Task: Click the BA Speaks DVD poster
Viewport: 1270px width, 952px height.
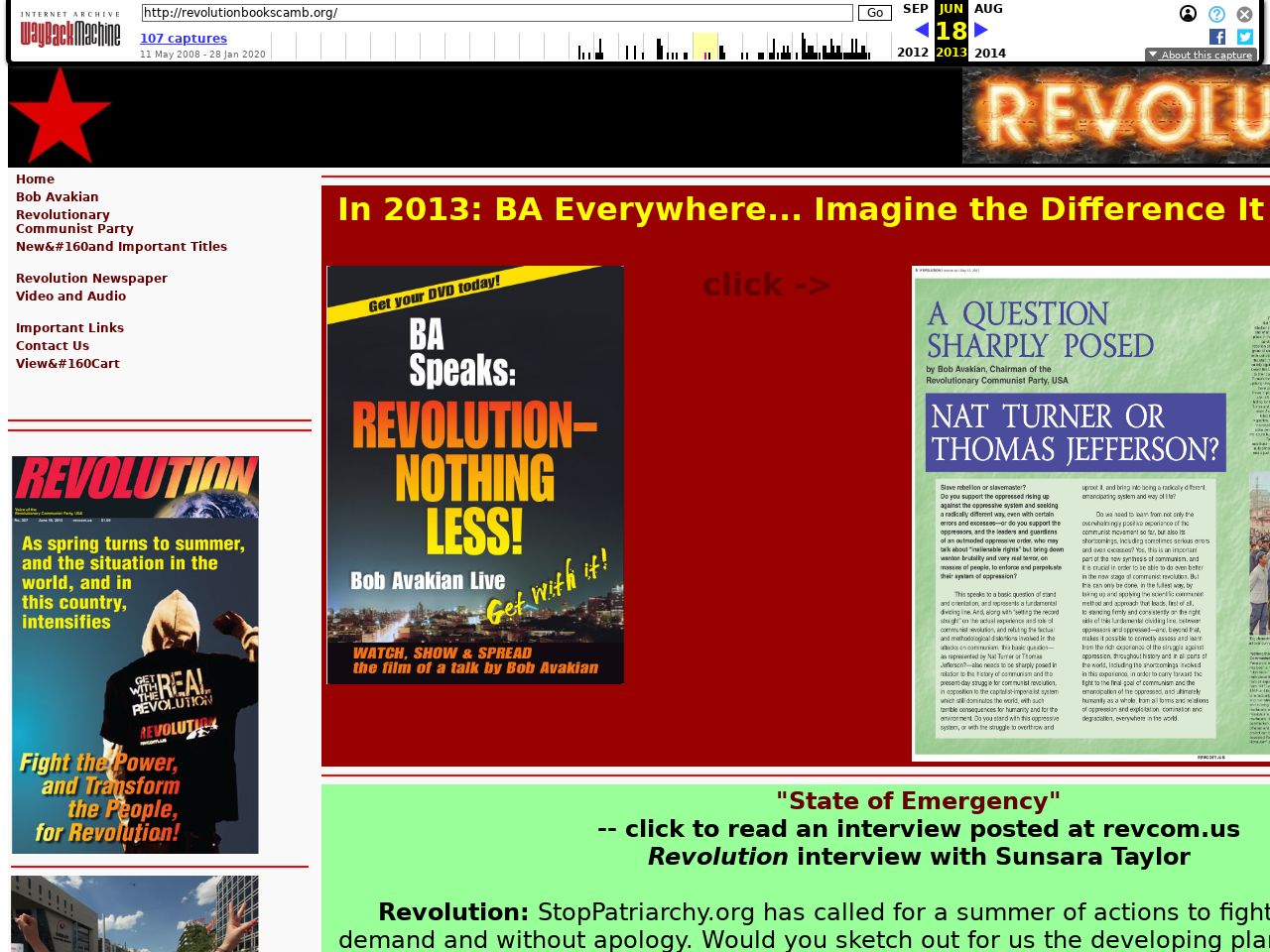Action: [475, 475]
